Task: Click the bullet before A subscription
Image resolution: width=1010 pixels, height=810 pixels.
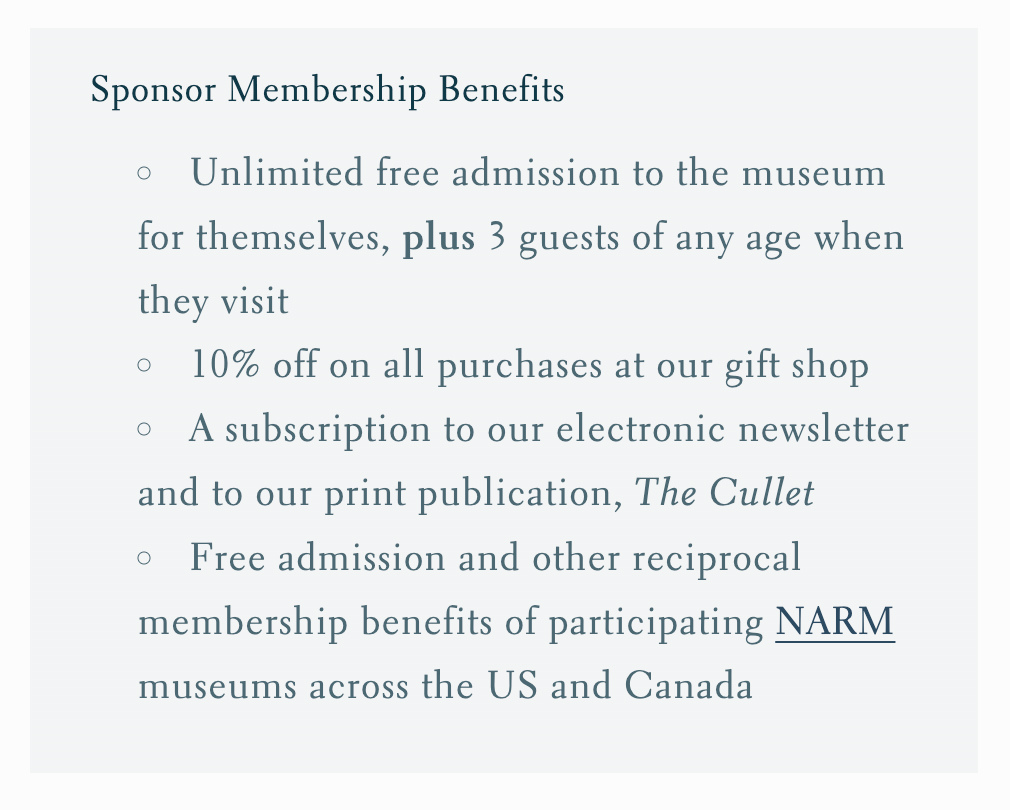Action: click(x=144, y=430)
